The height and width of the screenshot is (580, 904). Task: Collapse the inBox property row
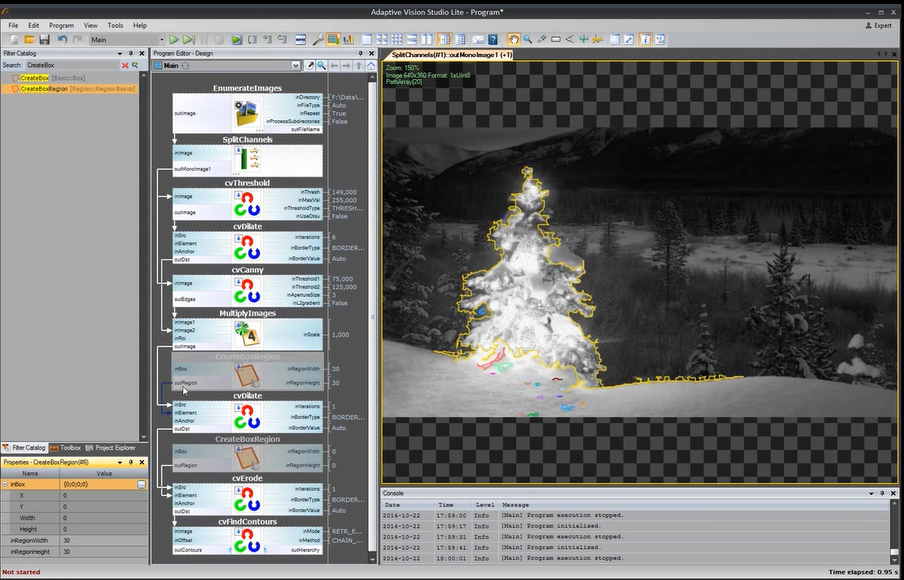(5, 484)
